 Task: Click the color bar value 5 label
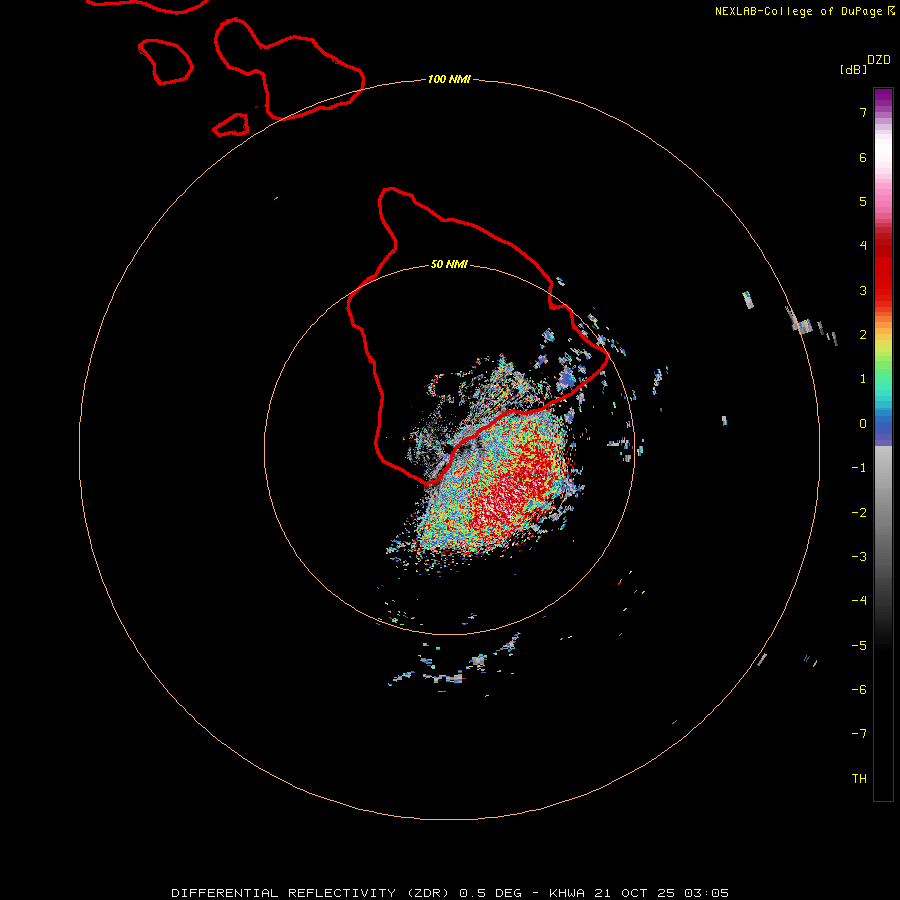click(863, 201)
